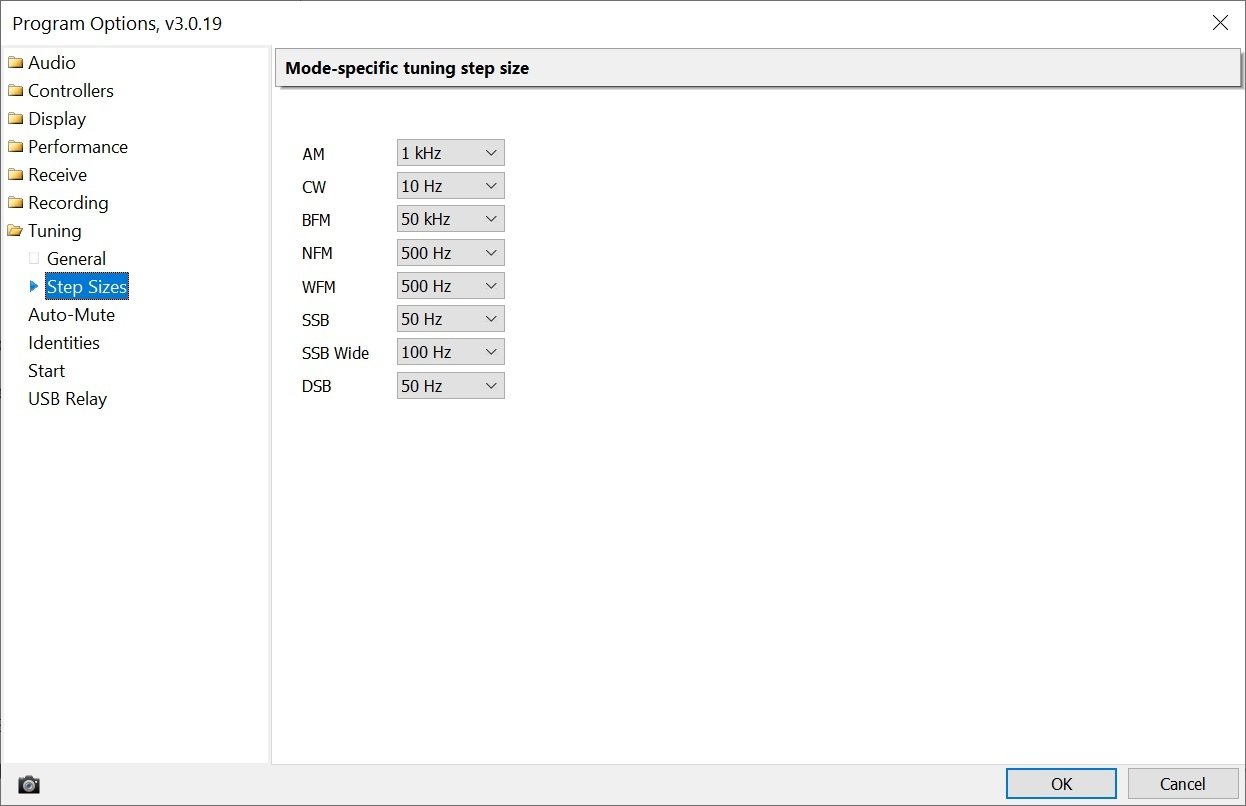
Task: Click the Receive folder icon
Action: (x=15, y=175)
